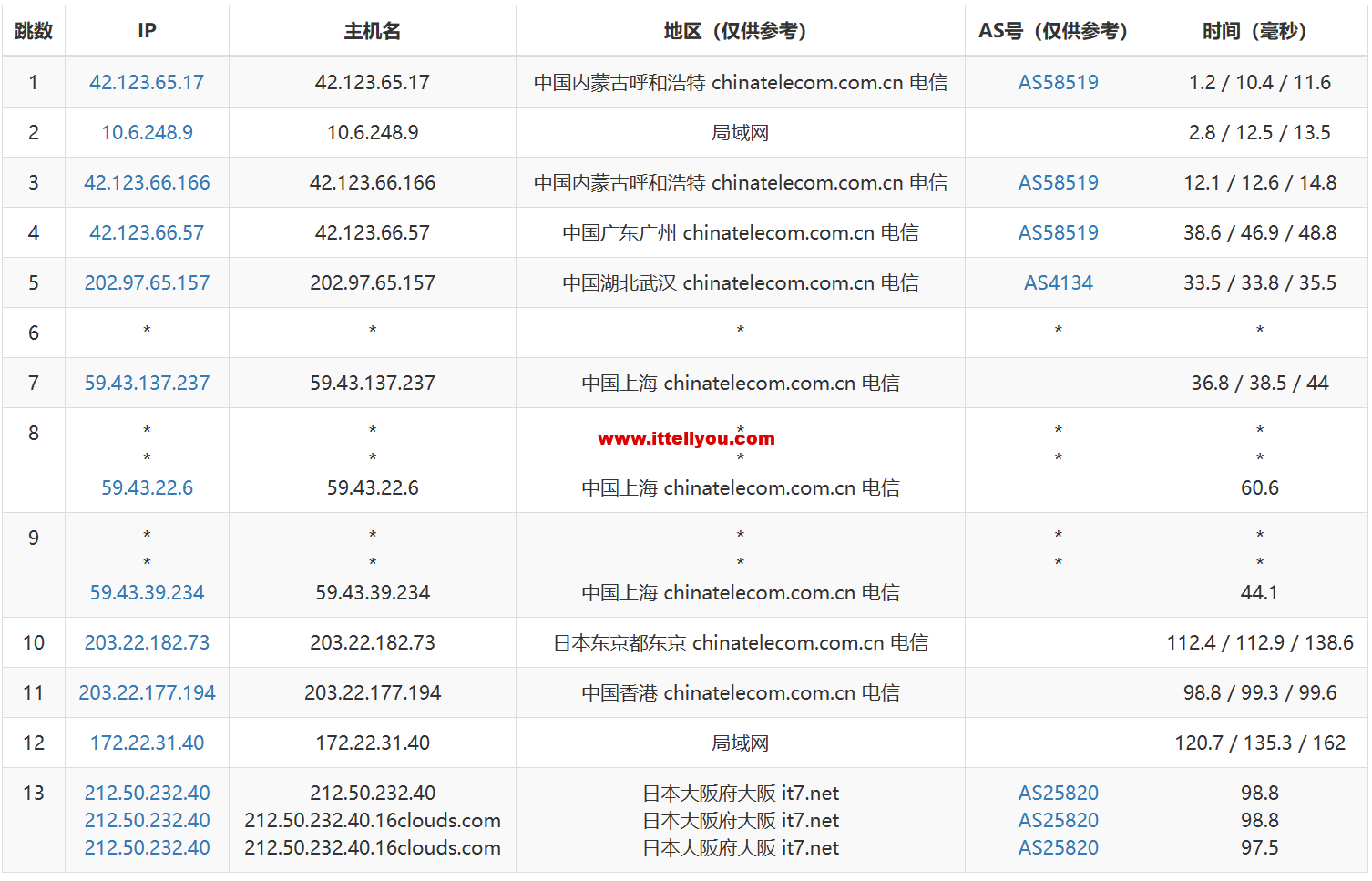
Task: Follow the blue 59.43.39.234 IP link
Action: (x=147, y=592)
